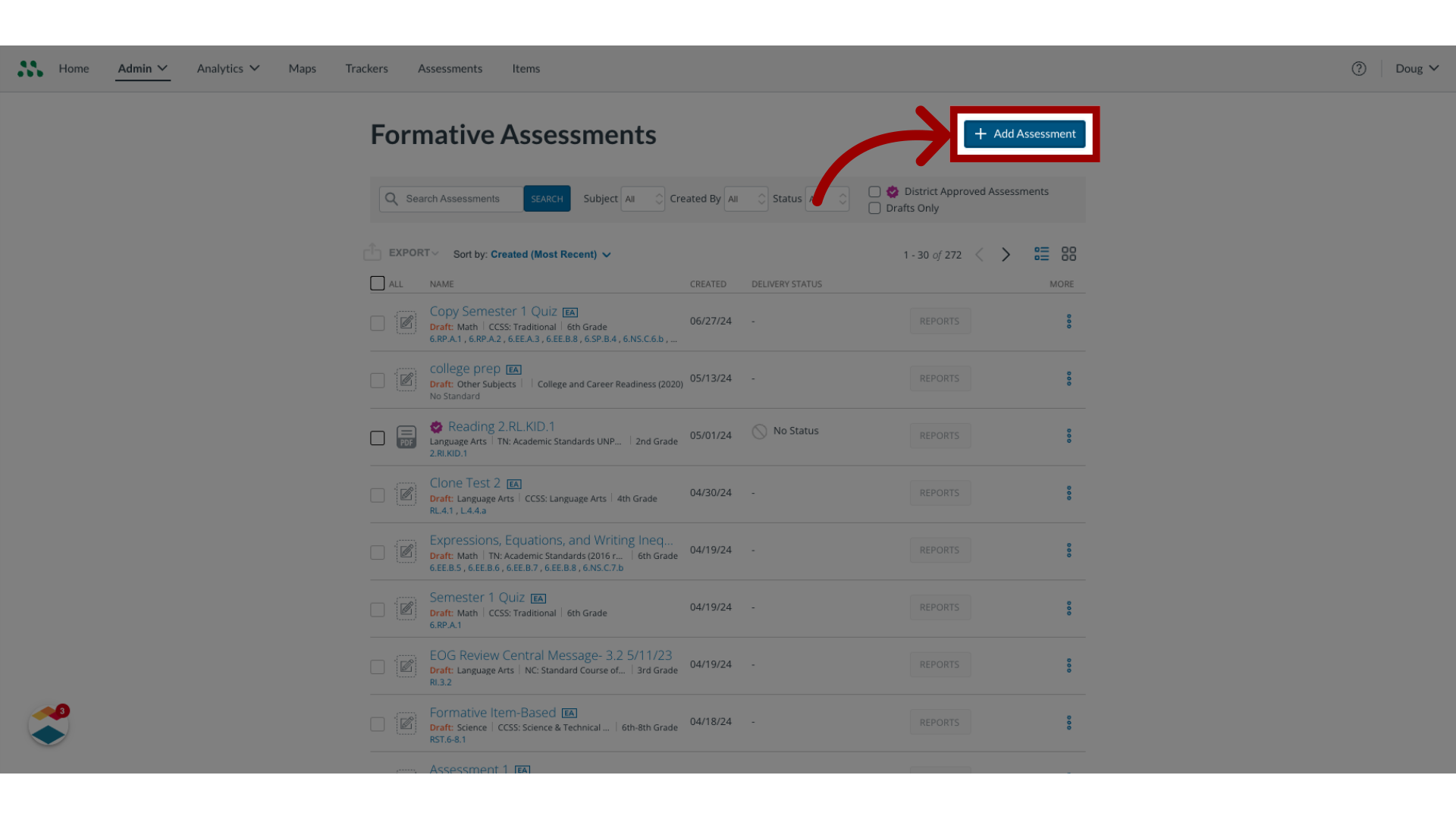Click the Analytics menu item
Image resolution: width=1456 pixels, height=819 pixels.
pos(227,68)
